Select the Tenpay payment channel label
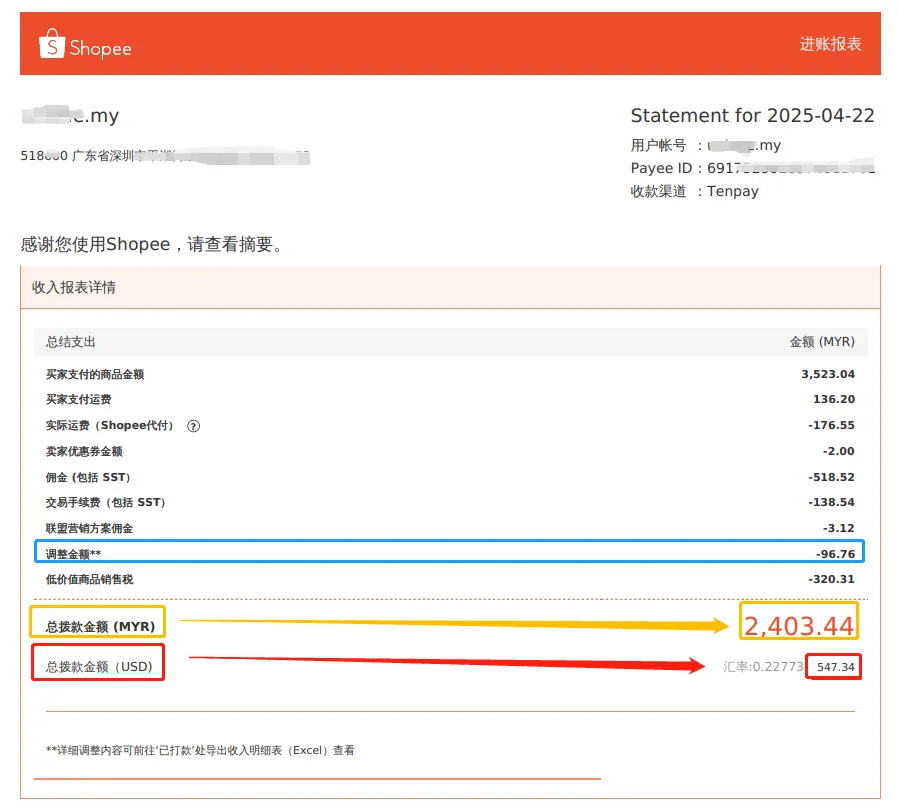Screen dimensions: 899x806 [x=732, y=191]
